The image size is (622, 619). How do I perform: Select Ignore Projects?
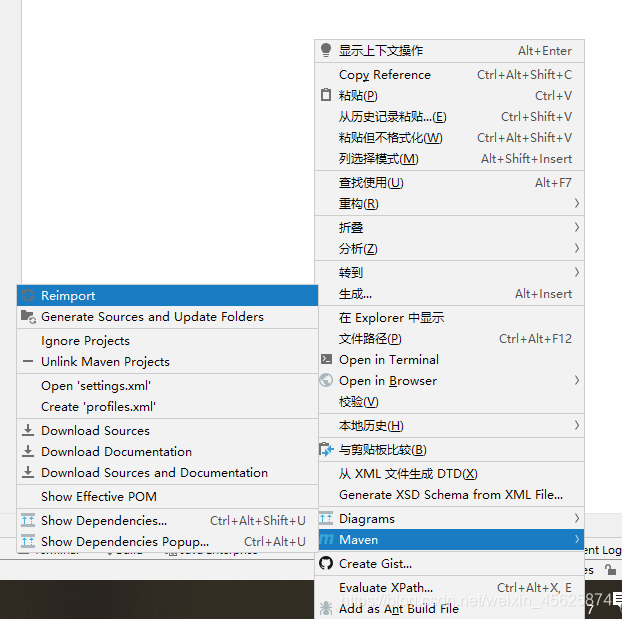pyautogui.click(x=167, y=340)
